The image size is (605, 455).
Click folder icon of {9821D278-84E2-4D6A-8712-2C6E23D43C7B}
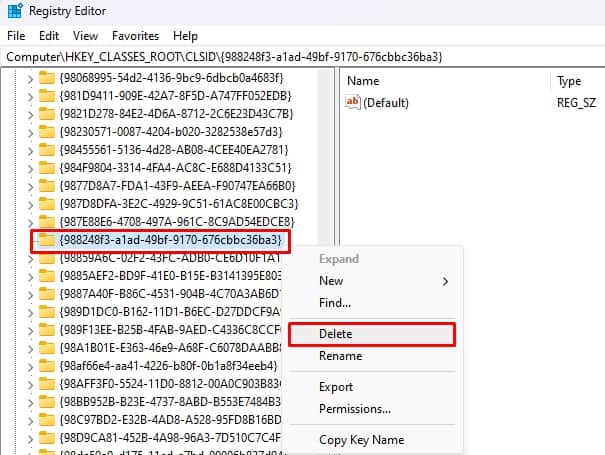47,114
